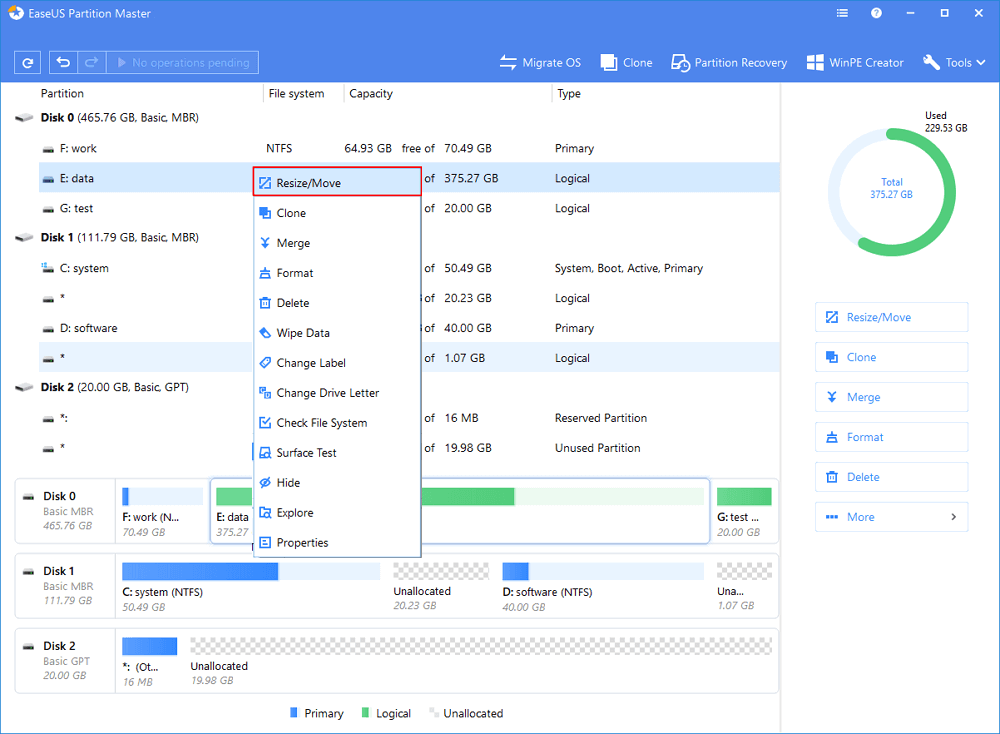
Task: Select the 20.23 GB Unallocated block on Disk 1
Action: 441,587
